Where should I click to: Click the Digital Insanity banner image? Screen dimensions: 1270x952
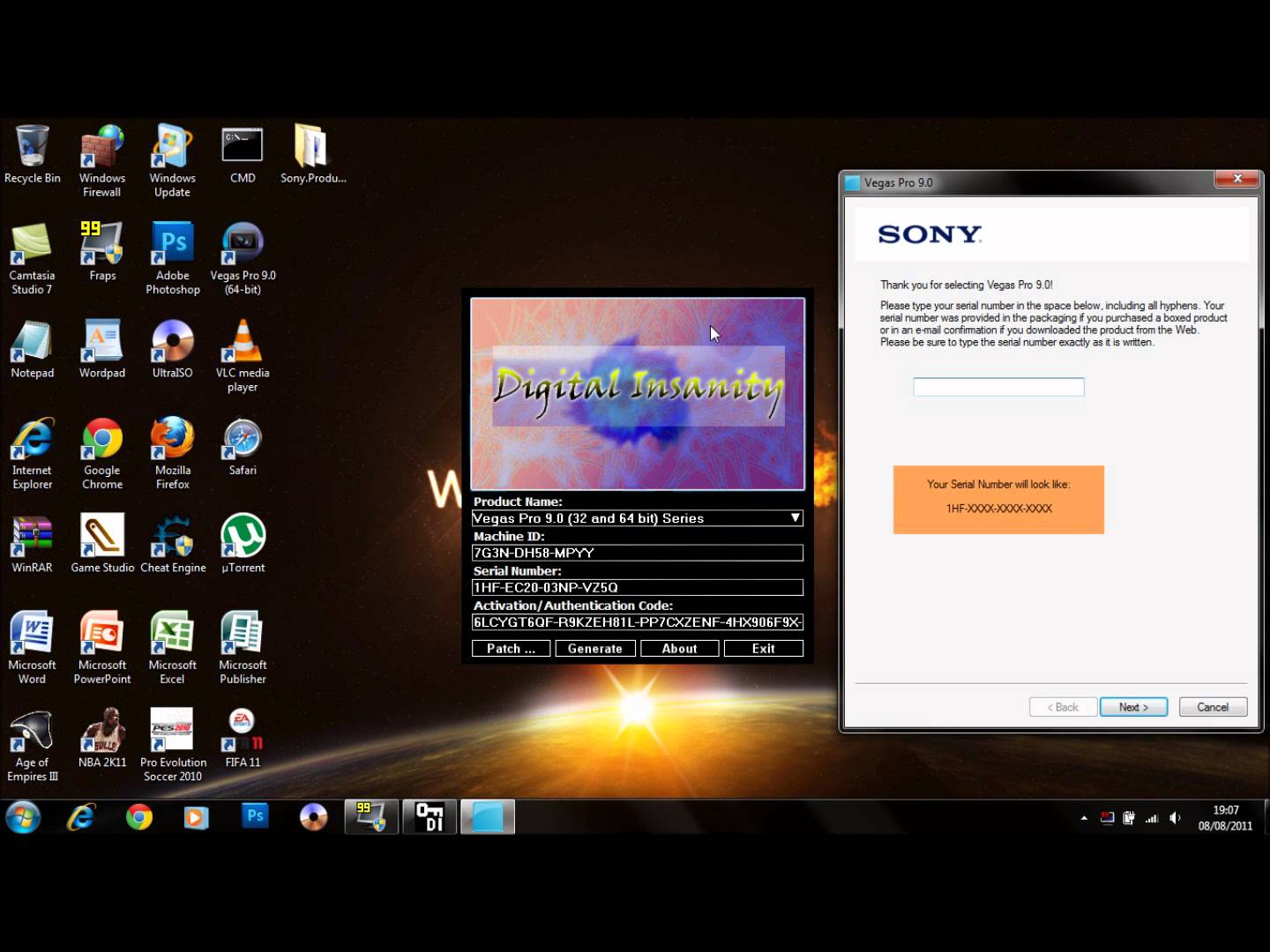[638, 394]
